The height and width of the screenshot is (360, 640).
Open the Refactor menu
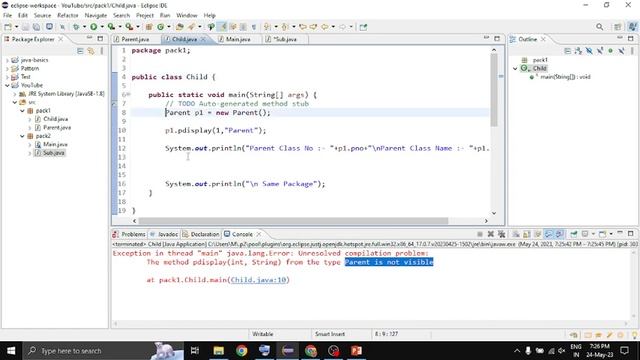coord(67,15)
